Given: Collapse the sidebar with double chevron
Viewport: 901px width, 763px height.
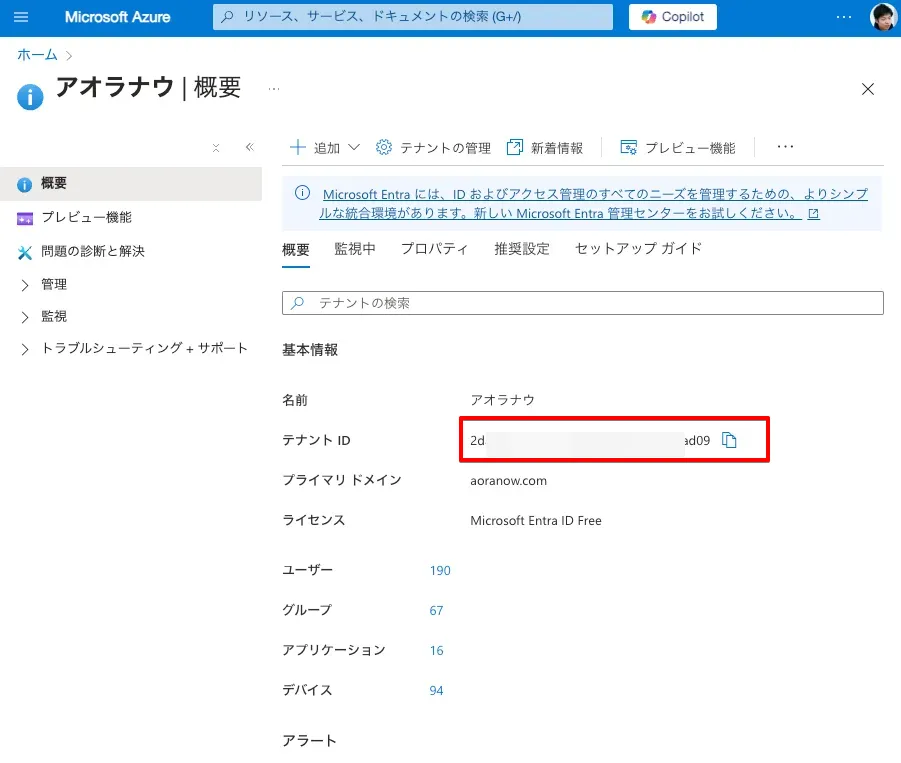Looking at the screenshot, I should pyautogui.click(x=249, y=147).
